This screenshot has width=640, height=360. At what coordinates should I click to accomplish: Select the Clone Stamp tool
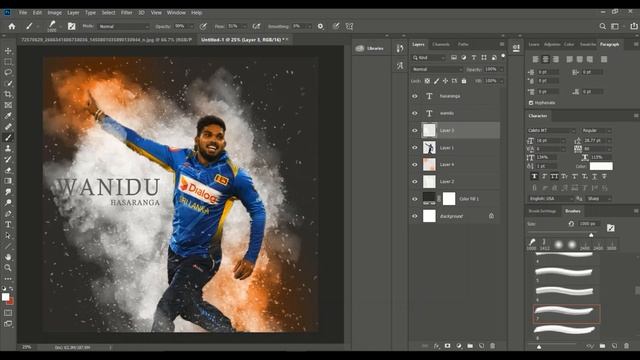(x=8, y=149)
